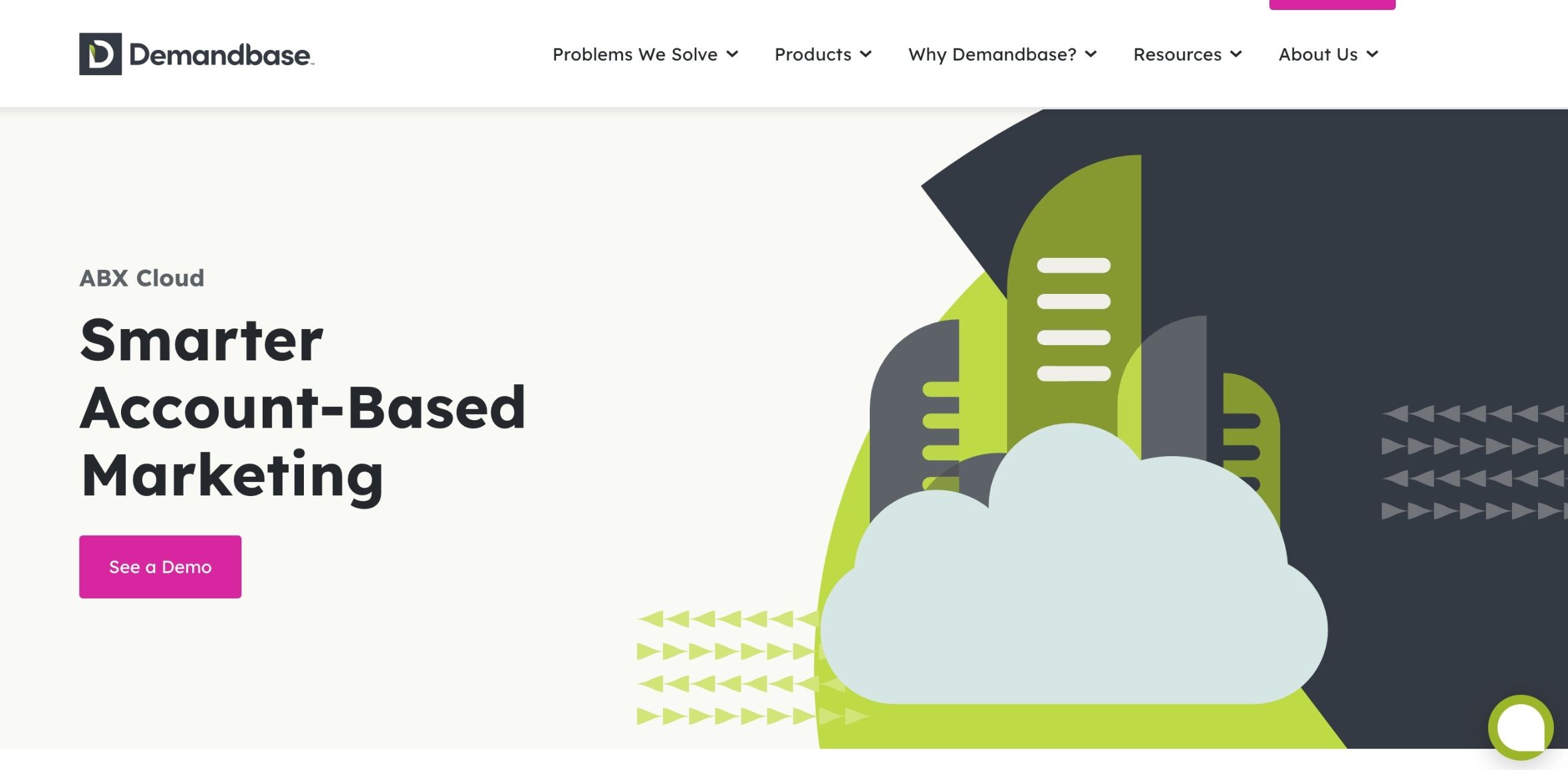Click the green leaf 'D' logo mark
This screenshot has width=1568, height=770.
point(100,56)
